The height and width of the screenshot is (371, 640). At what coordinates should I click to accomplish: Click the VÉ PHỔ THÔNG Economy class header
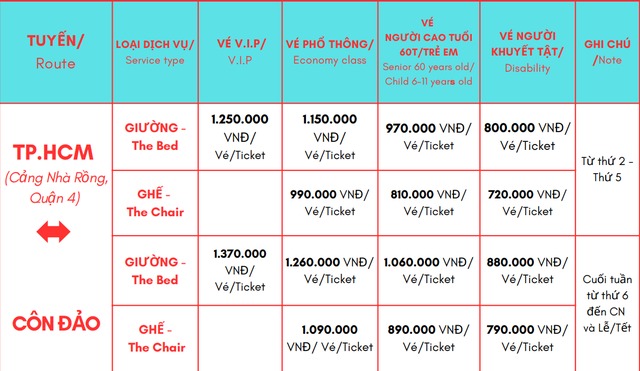coord(330,52)
